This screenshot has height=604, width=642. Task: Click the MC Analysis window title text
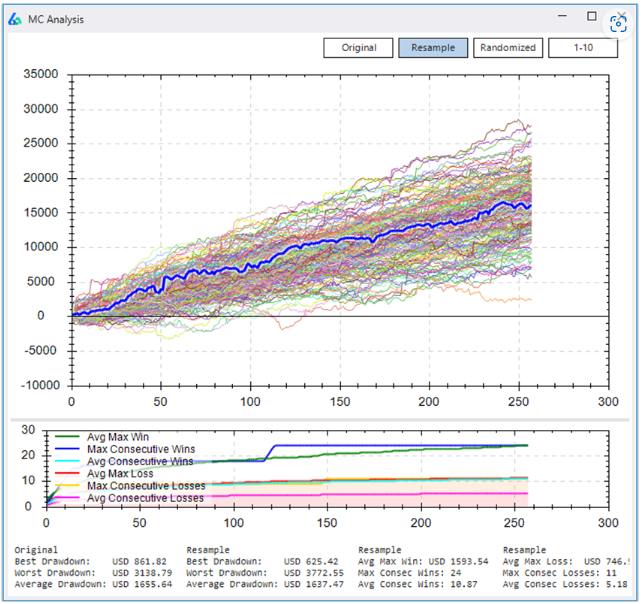(x=57, y=20)
